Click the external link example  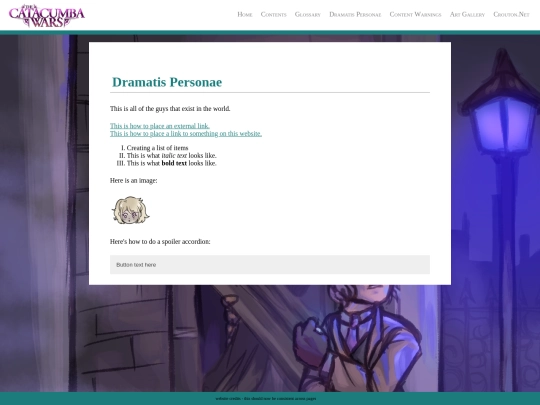pos(160,126)
